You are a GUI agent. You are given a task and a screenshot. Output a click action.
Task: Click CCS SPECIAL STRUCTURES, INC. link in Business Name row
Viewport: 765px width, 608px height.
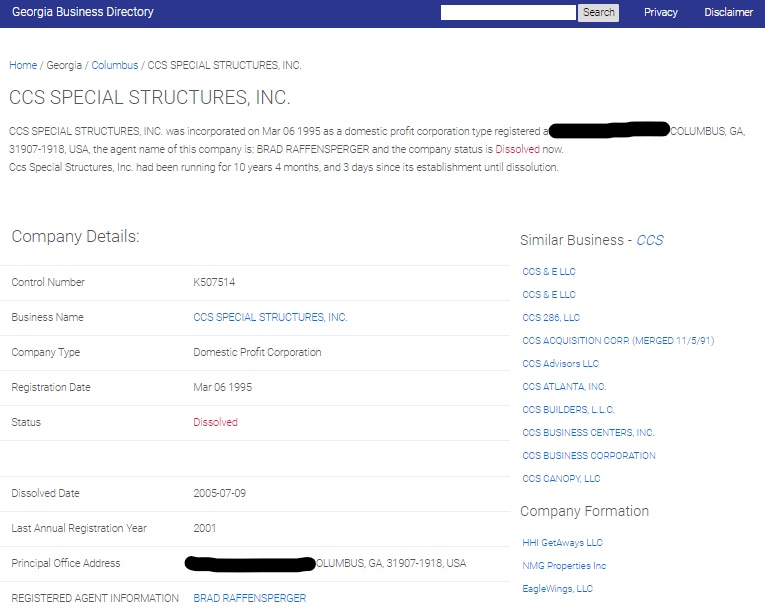[x=270, y=317]
